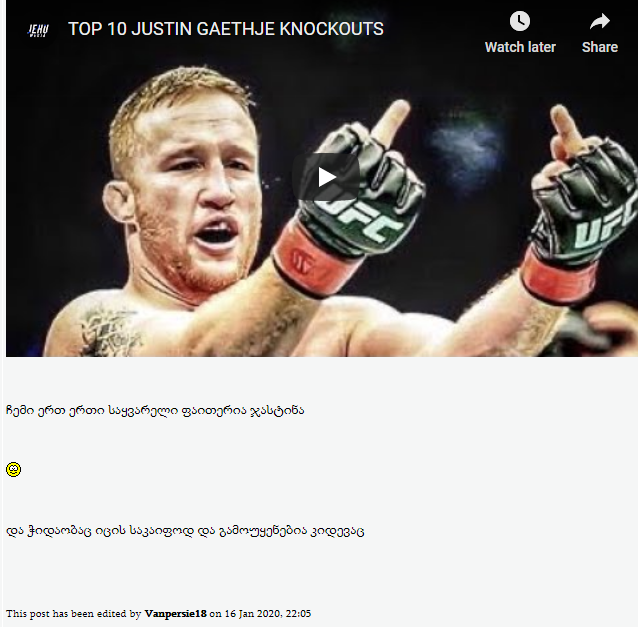
Task: Play the Justin Gaethje knockouts video
Action: click(x=326, y=177)
